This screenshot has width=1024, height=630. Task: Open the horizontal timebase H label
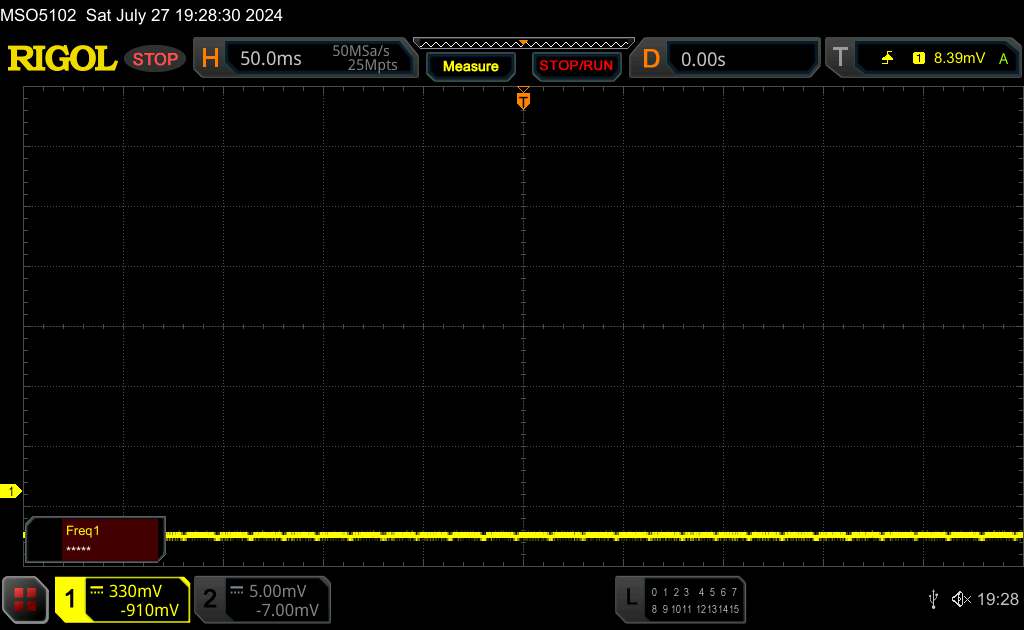pyautogui.click(x=210, y=59)
